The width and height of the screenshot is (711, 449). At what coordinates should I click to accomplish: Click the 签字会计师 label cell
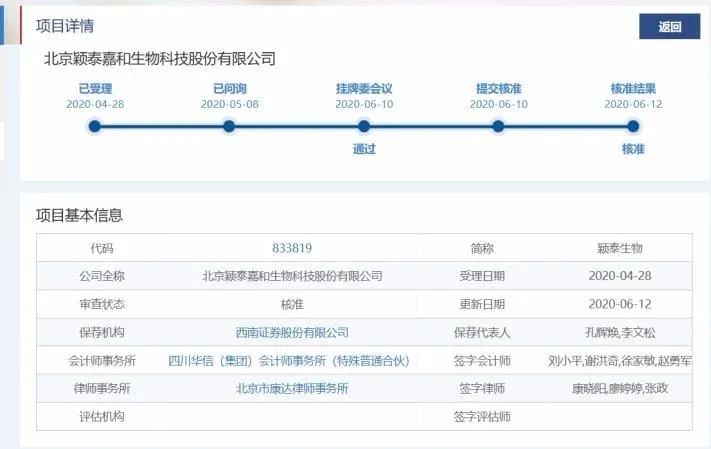point(482,361)
